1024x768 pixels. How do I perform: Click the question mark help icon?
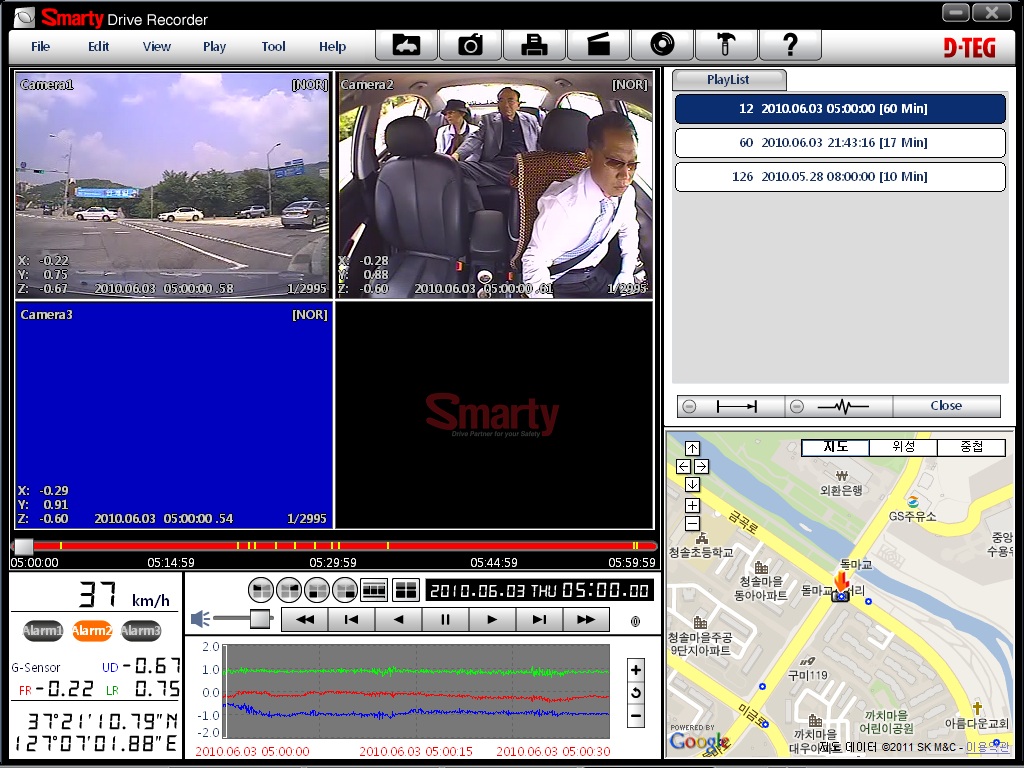click(790, 45)
